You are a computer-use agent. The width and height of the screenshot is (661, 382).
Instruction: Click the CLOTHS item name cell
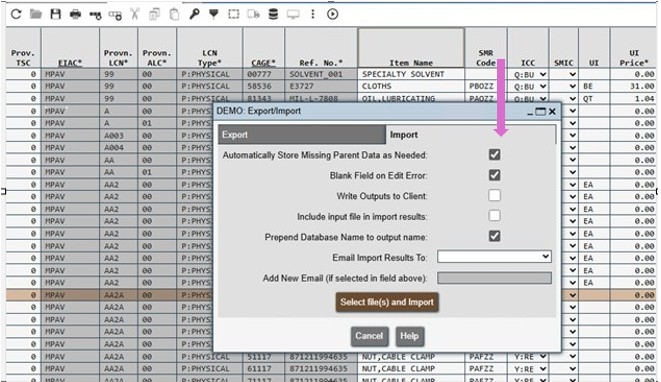click(411, 86)
